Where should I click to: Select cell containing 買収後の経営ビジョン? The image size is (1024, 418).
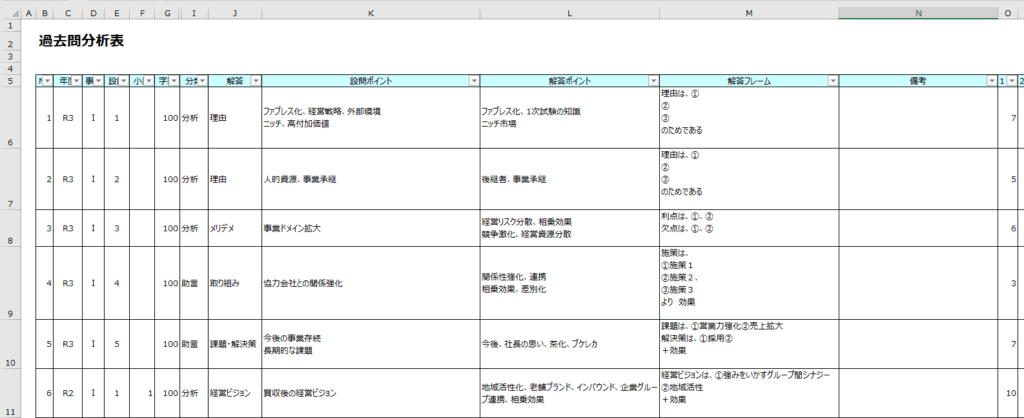371,393
